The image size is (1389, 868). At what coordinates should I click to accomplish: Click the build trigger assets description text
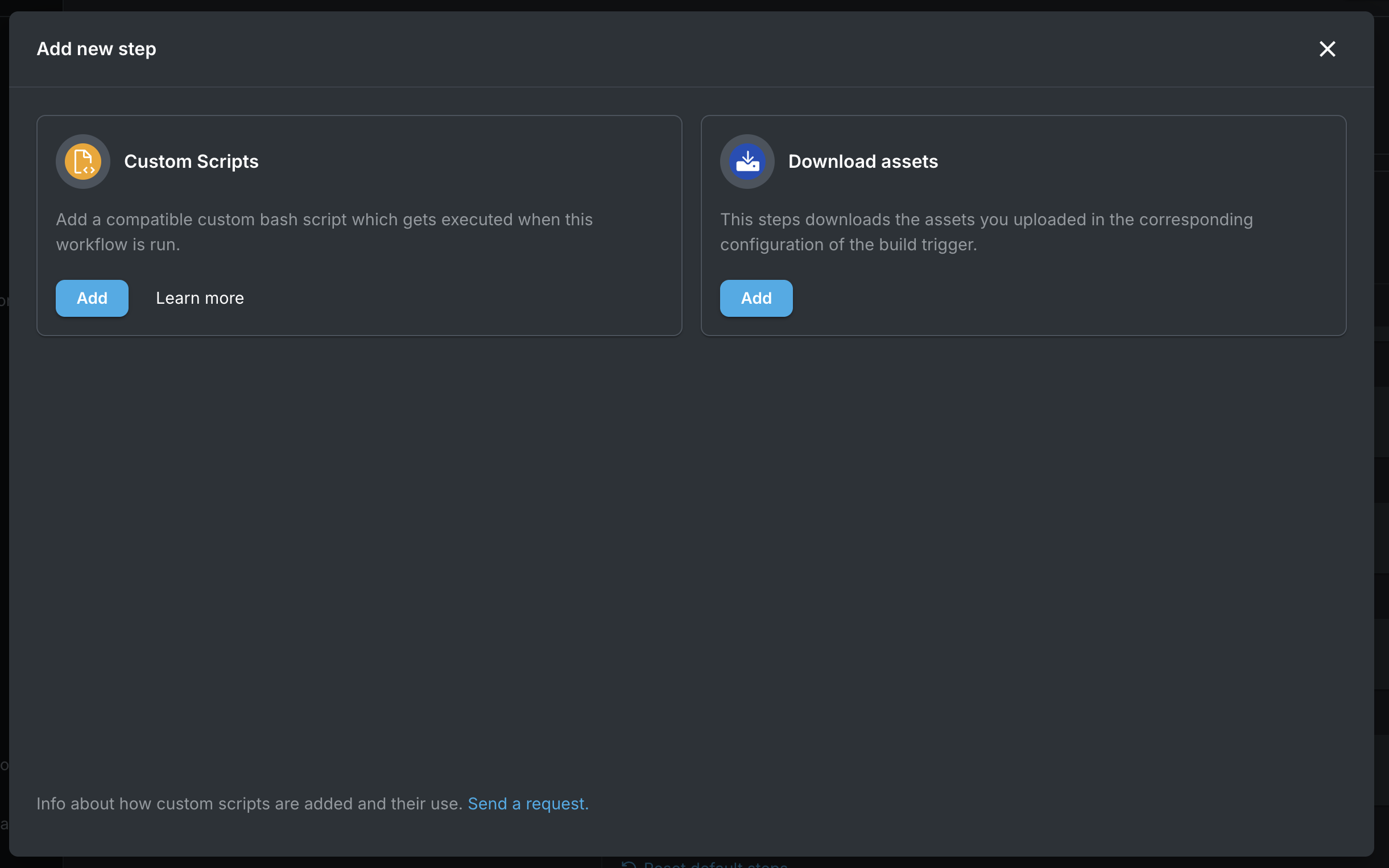(x=986, y=232)
